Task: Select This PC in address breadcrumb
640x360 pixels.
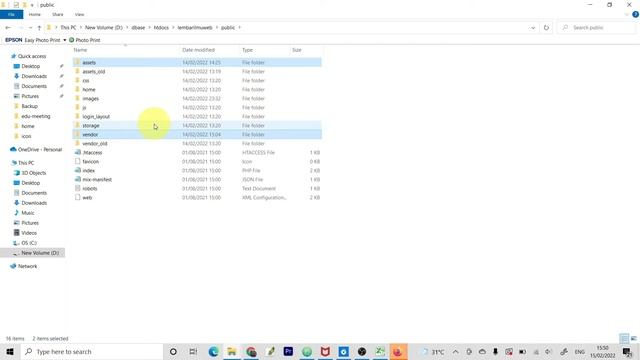Action: point(68,28)
